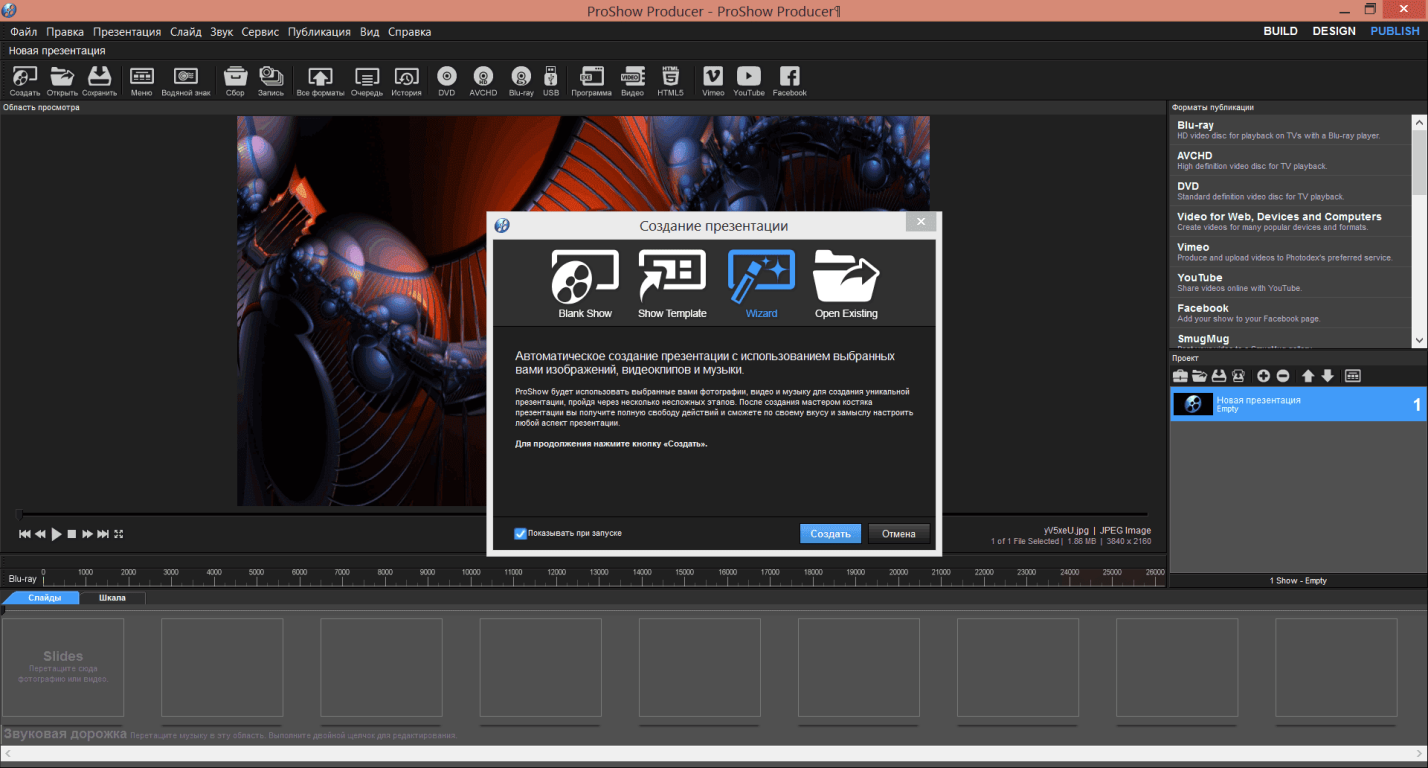This screenshot has width=1428, height=768.
Task: Click the Open Existing folder icon
Action: pyautogui.click(x=846, y=277)
